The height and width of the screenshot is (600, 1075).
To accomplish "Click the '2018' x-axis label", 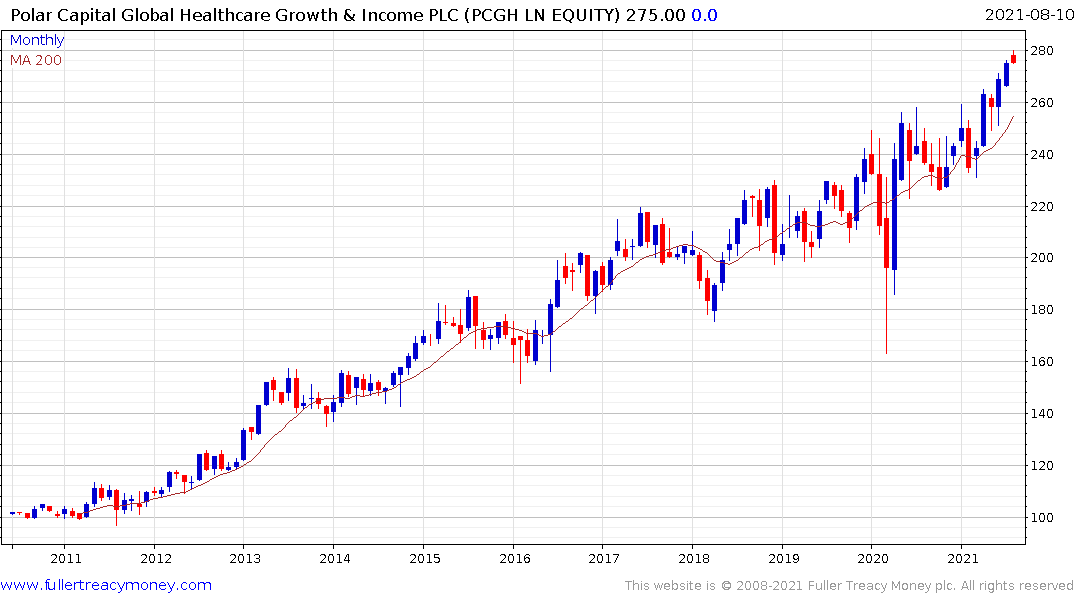I will tap(694, 558).
